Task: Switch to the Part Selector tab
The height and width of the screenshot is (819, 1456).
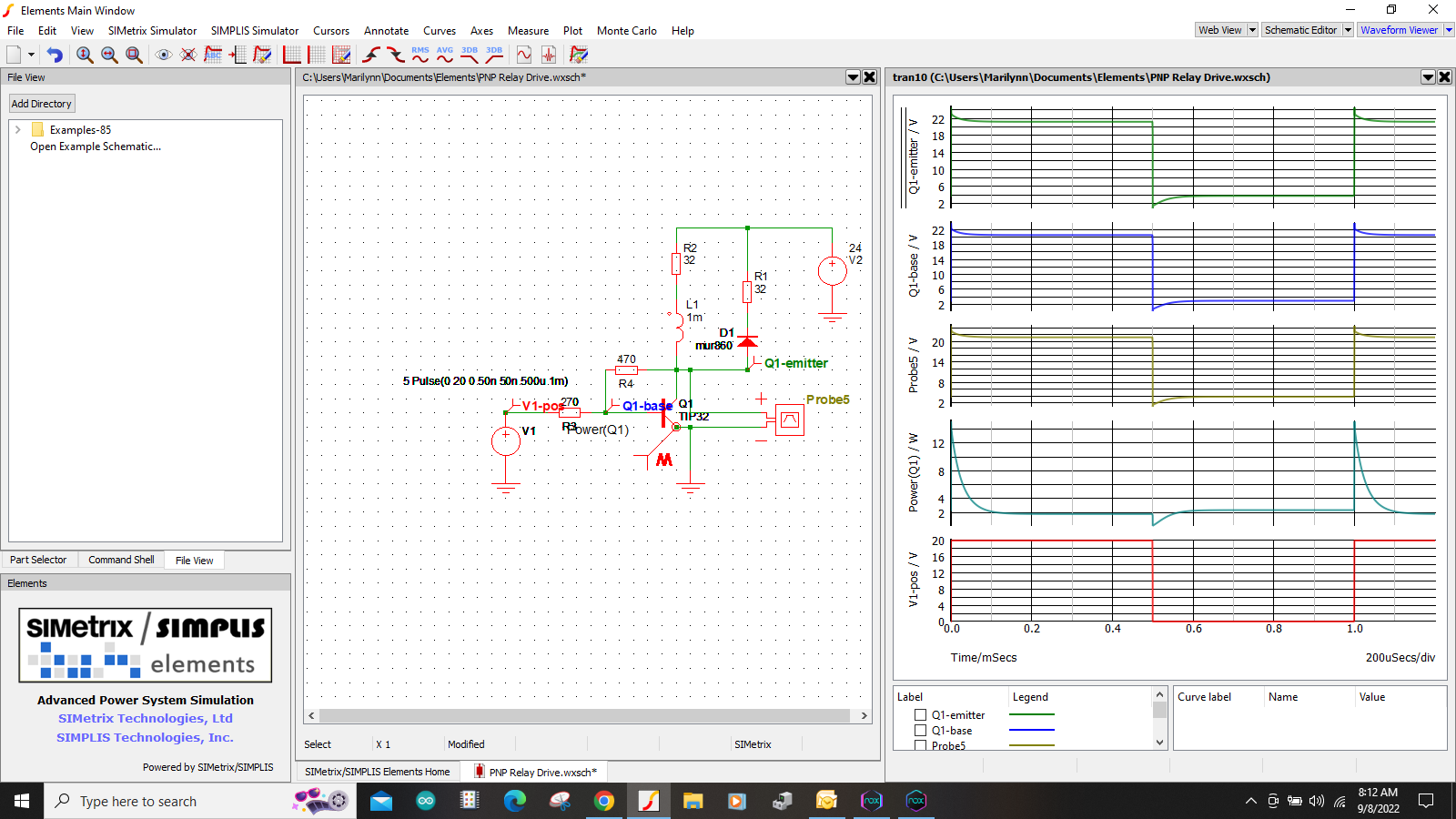Action: click(38, 560)
